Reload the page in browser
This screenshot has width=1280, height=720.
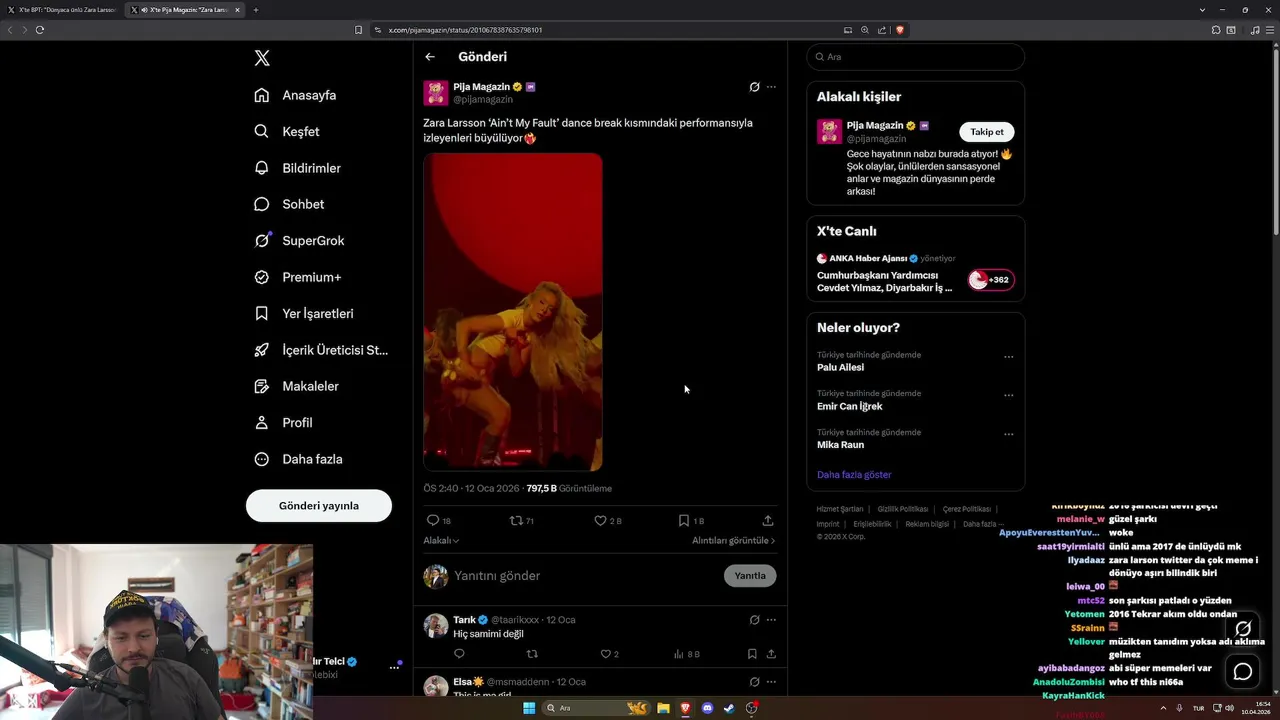40,30
